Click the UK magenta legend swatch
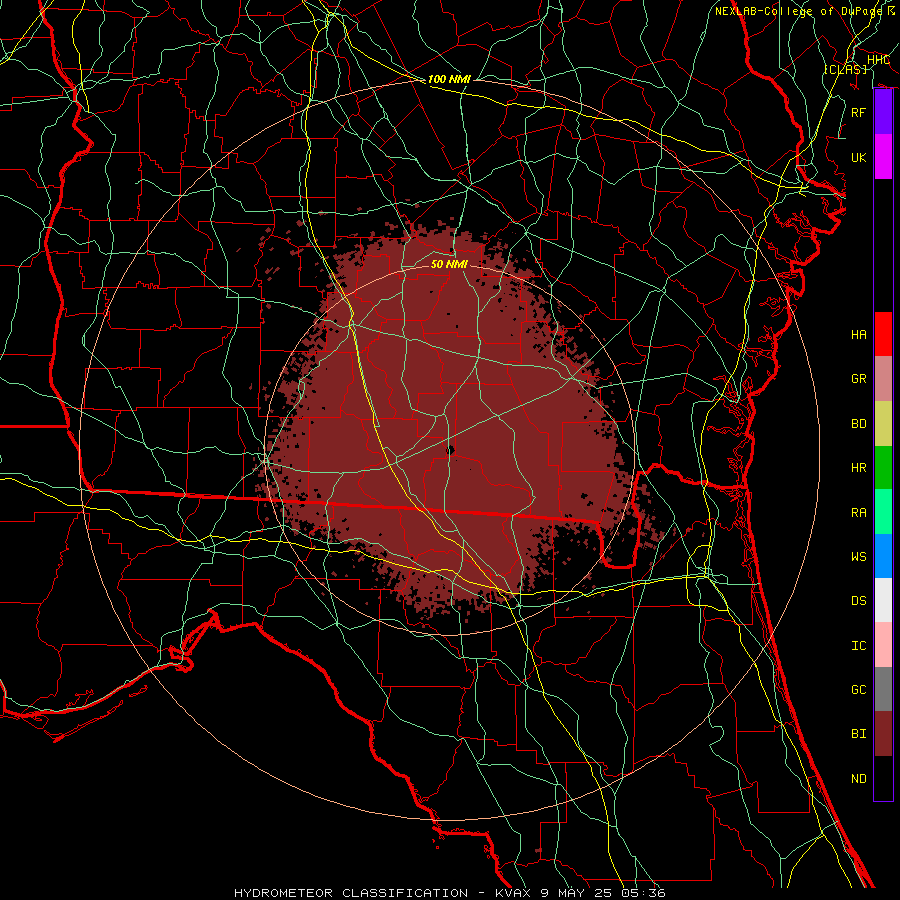The height and width of the screenshot is (900, 900). (x=883, y=157)
